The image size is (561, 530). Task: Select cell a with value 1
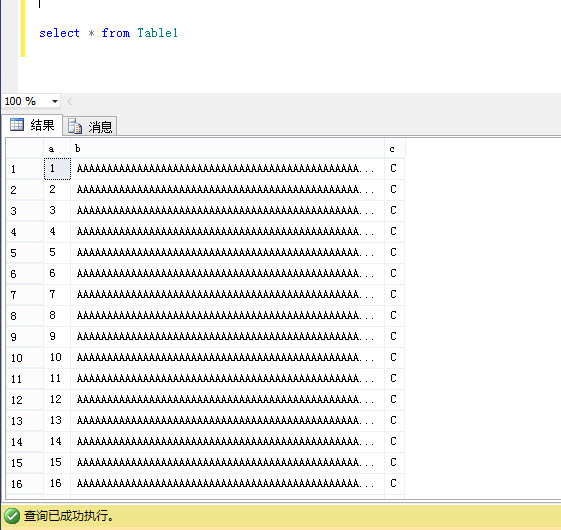[57, 169]
